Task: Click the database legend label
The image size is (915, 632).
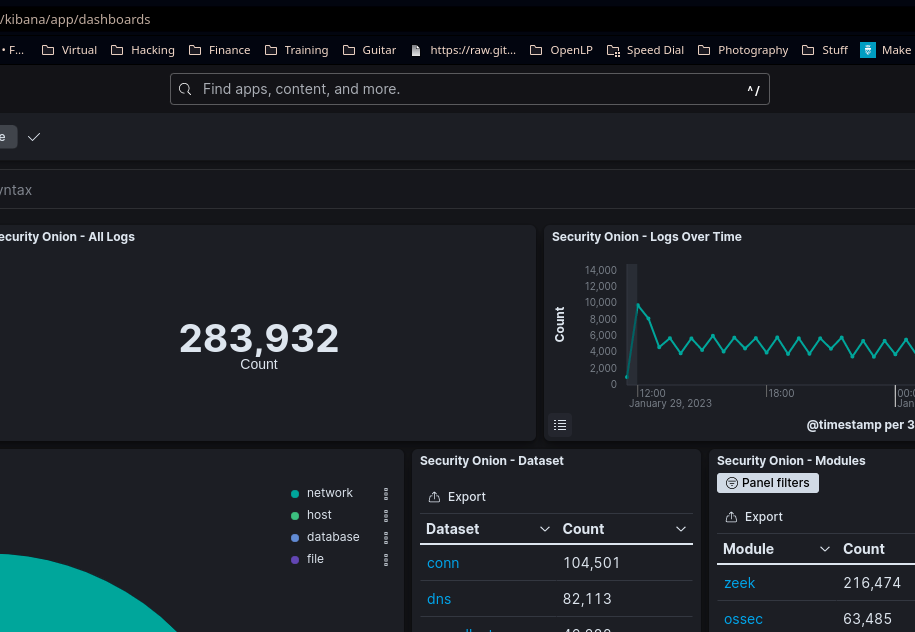Action: tap(333, 537)
